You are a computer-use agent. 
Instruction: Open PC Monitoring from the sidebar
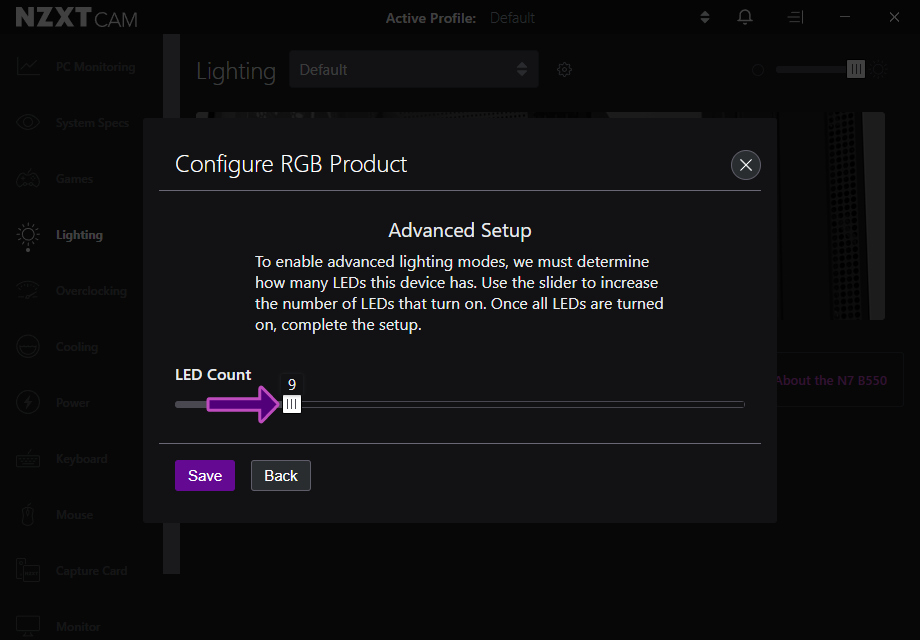click(28, 67)
